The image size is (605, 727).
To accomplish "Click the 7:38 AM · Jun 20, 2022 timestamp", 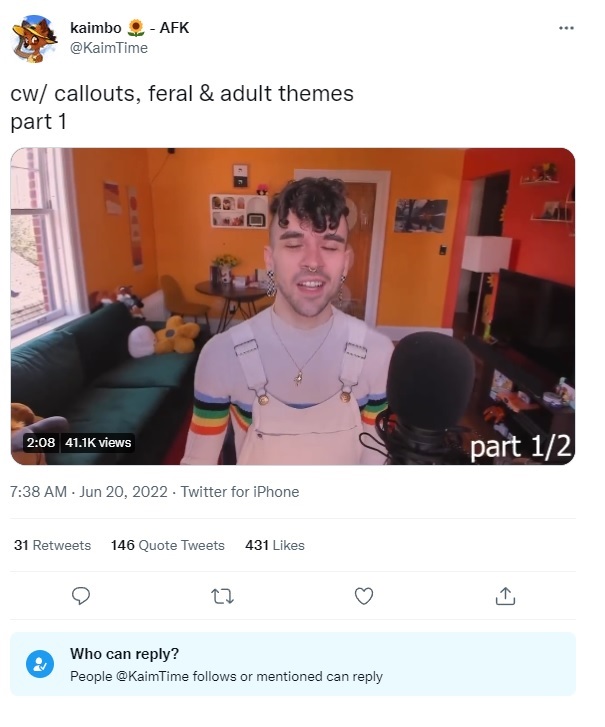I will click(89, 492).
